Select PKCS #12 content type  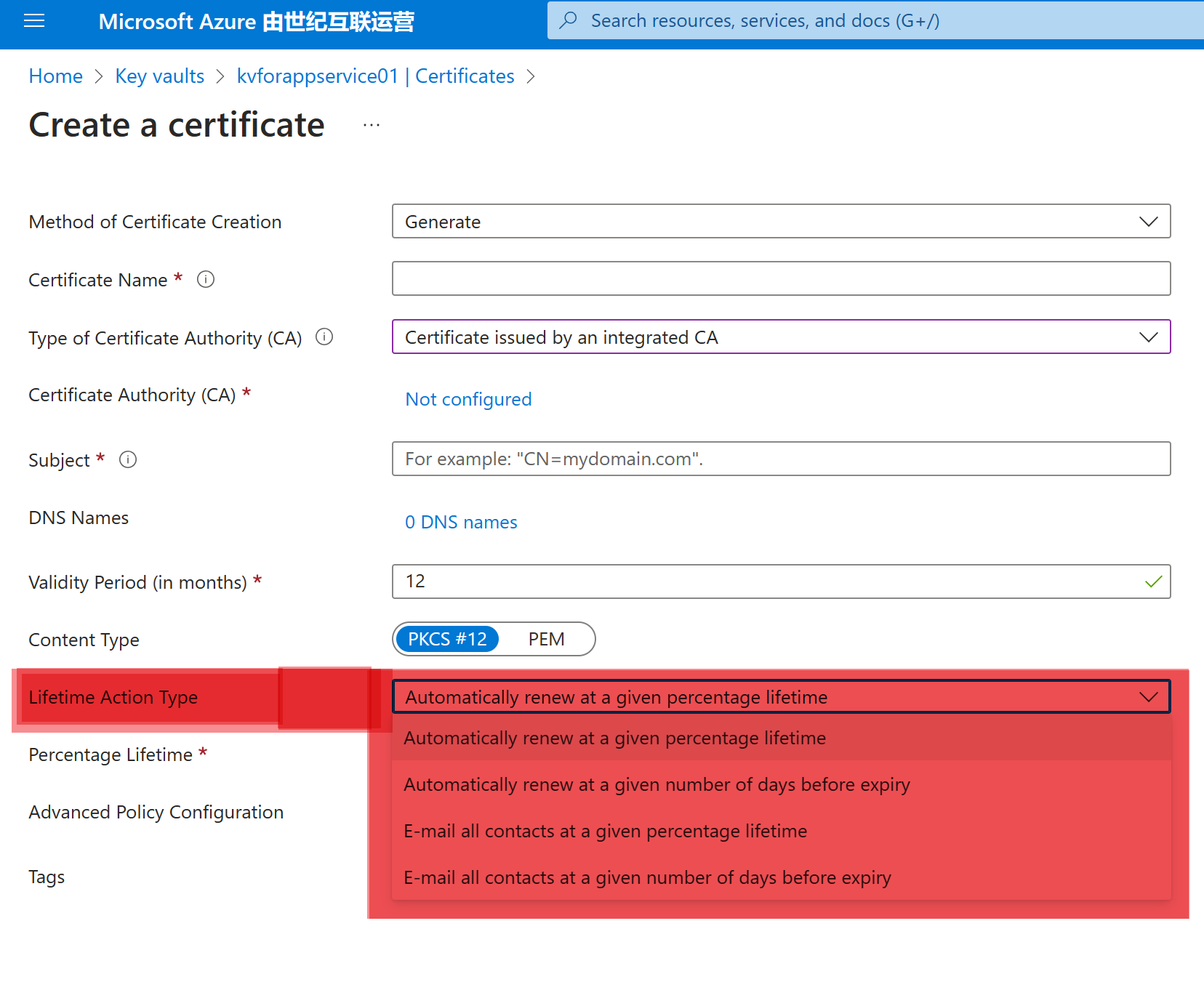[447, 639]
